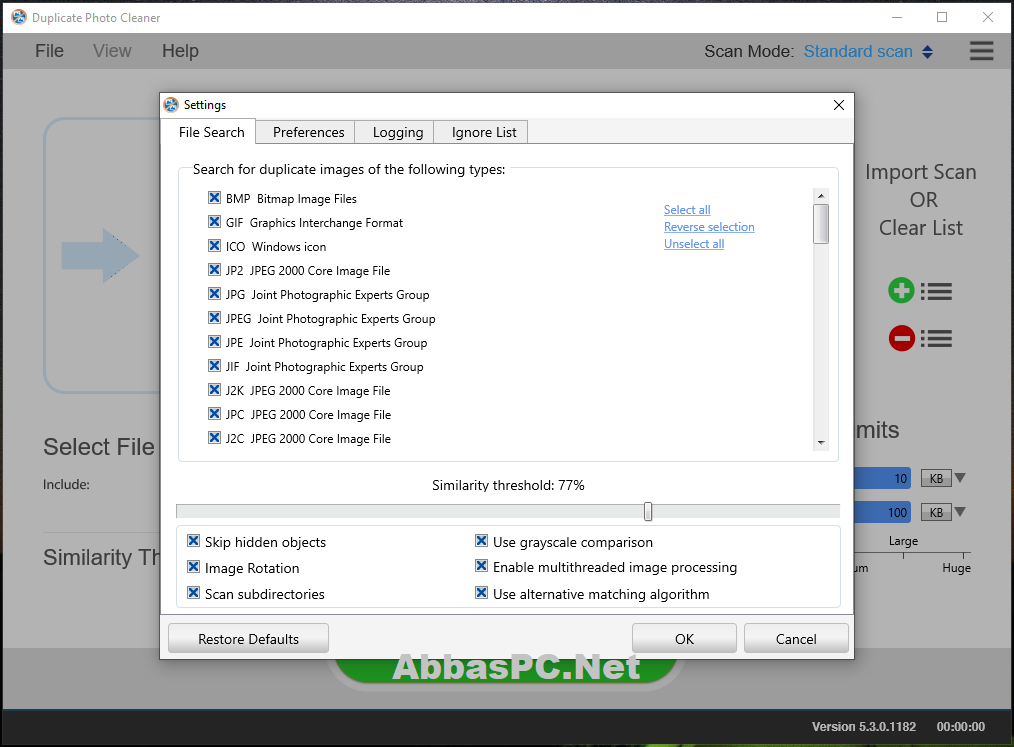Toggle the J2K file type checkbox
Screen dimensions: 1014x747
click(215, 390)
